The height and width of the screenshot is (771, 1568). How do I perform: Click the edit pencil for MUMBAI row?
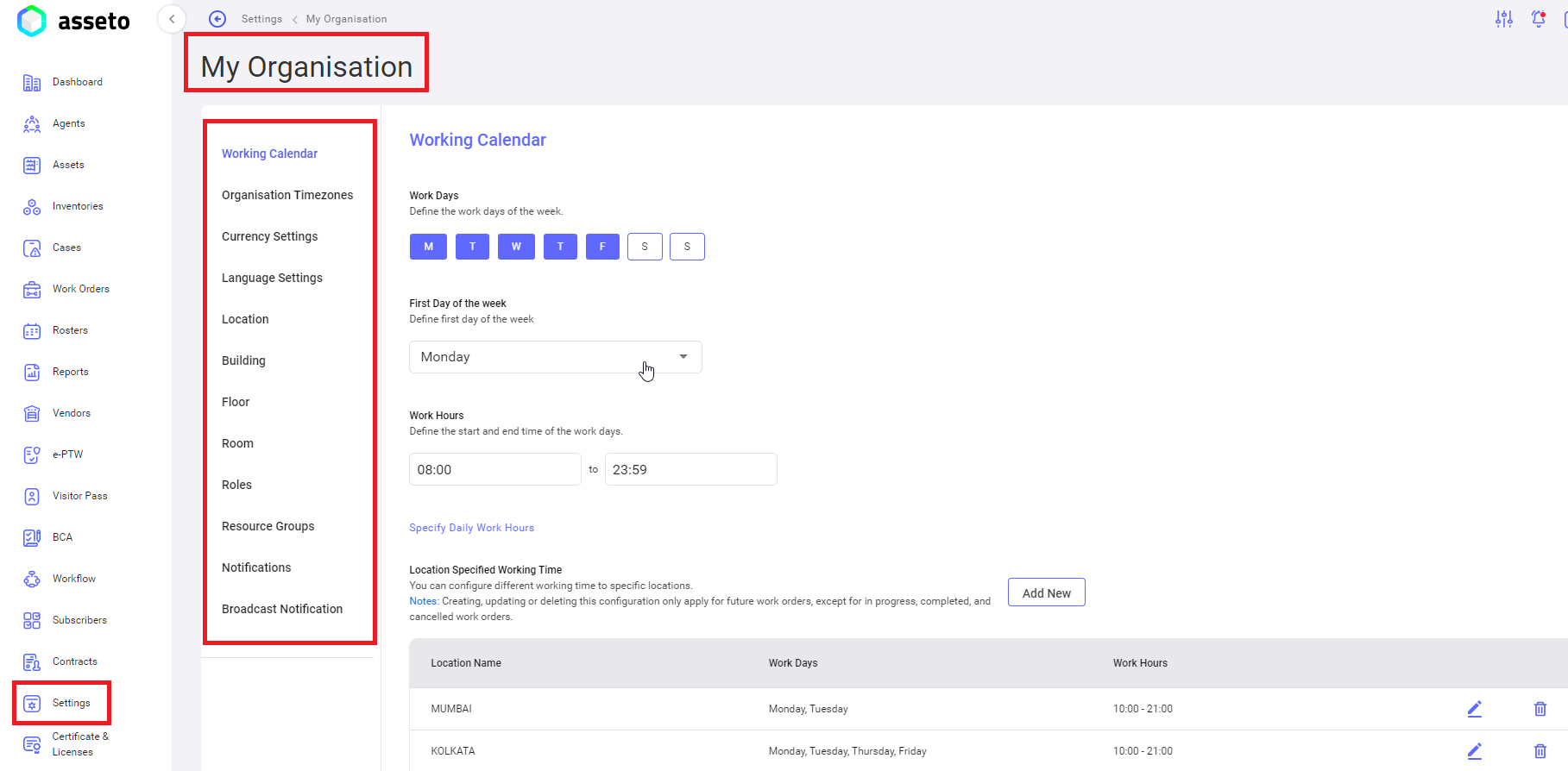1474,709
